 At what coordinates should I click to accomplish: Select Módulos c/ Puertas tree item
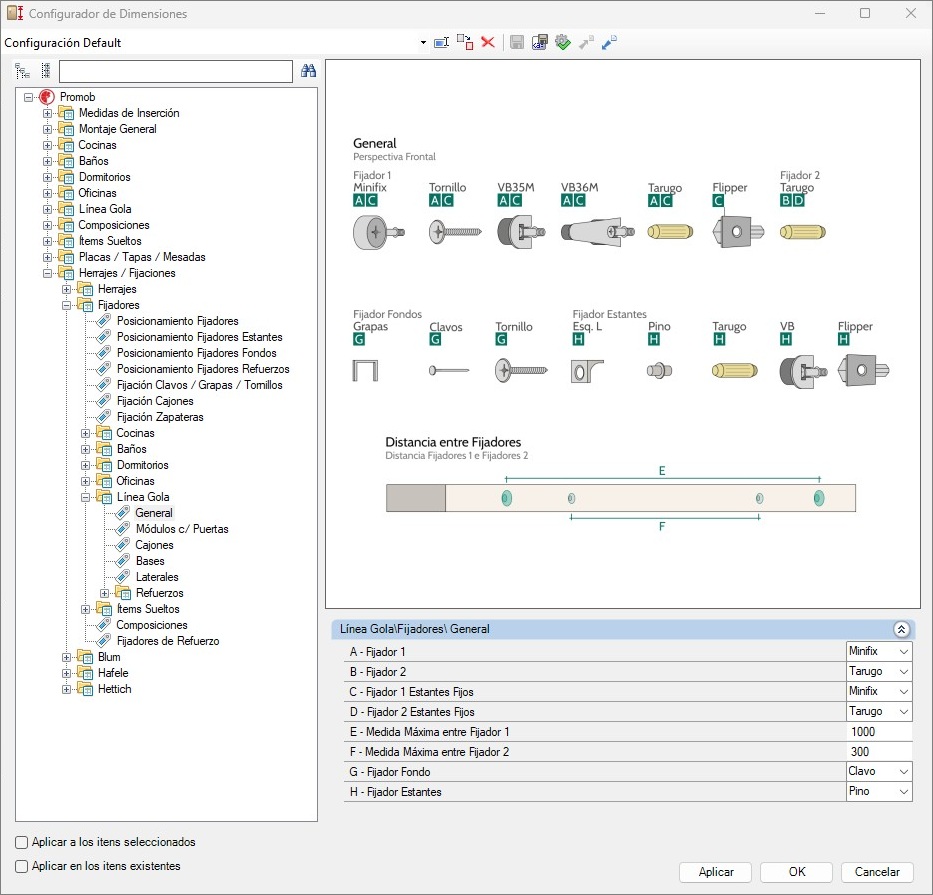point(182,529)
